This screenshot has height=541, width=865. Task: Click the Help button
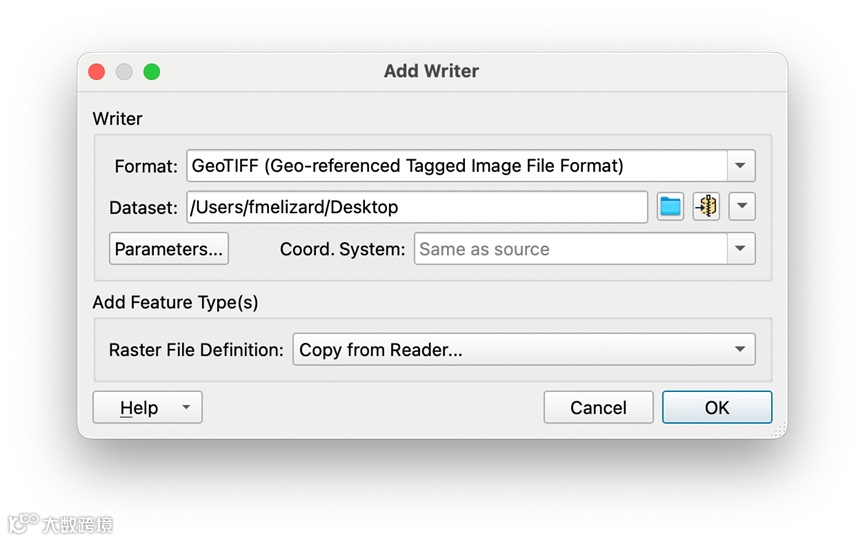coord(138,408)
